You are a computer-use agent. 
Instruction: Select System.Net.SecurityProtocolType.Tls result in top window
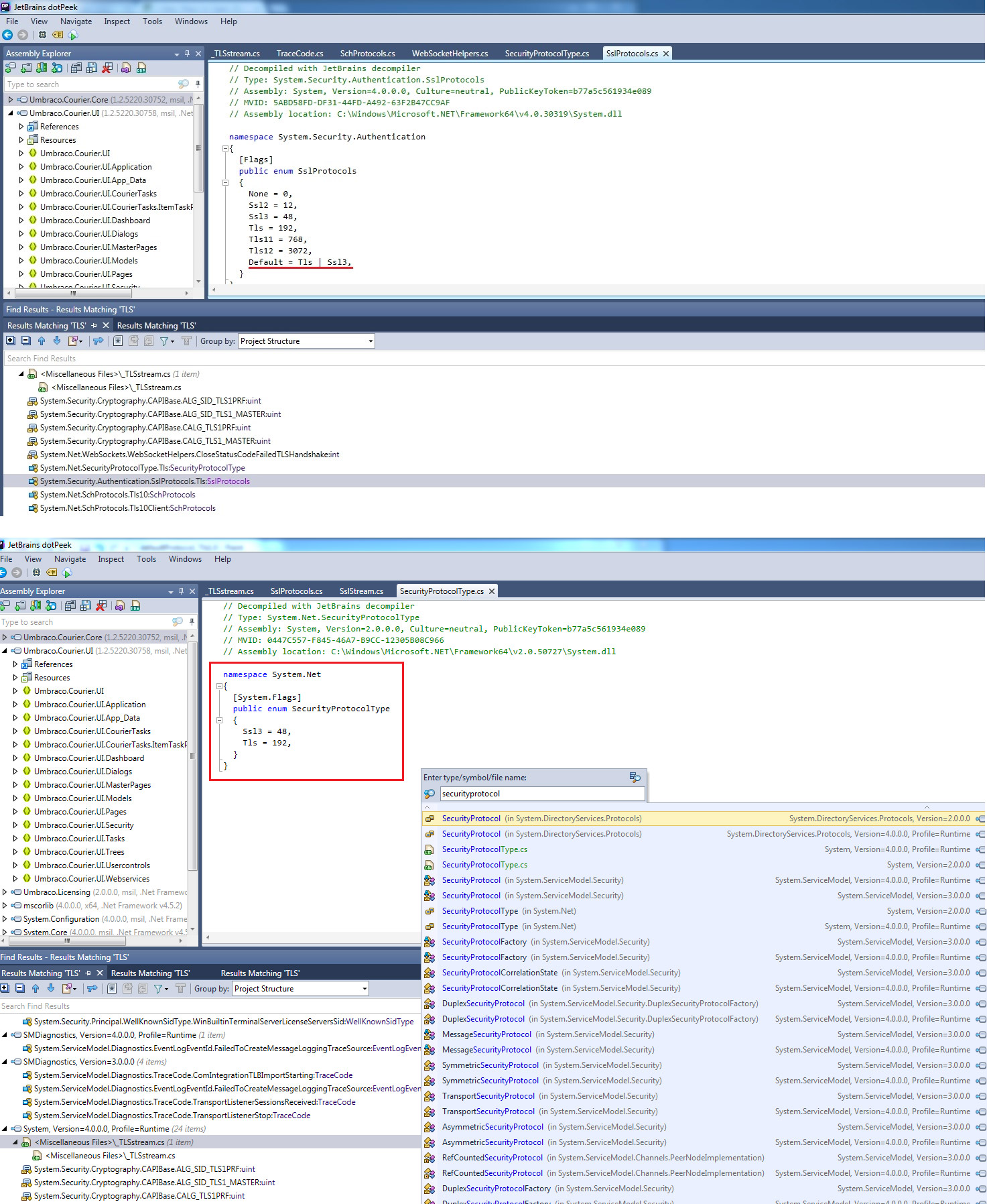click(142, 468)
